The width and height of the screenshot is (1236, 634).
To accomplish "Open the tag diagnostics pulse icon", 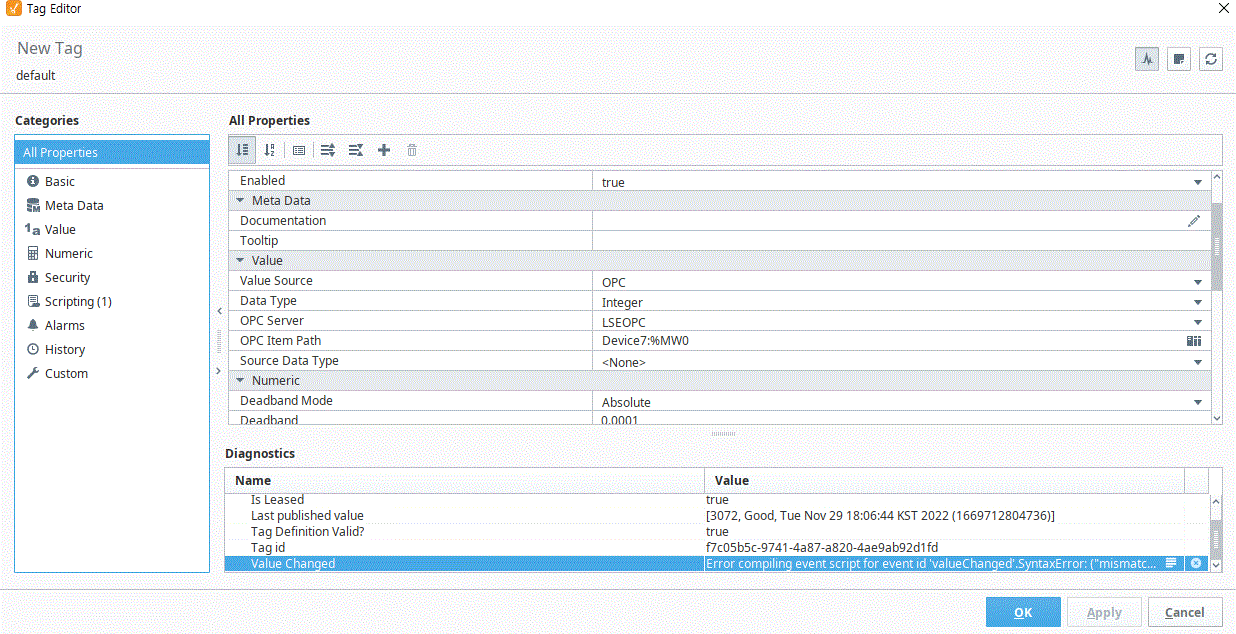I will (1146, 58).
